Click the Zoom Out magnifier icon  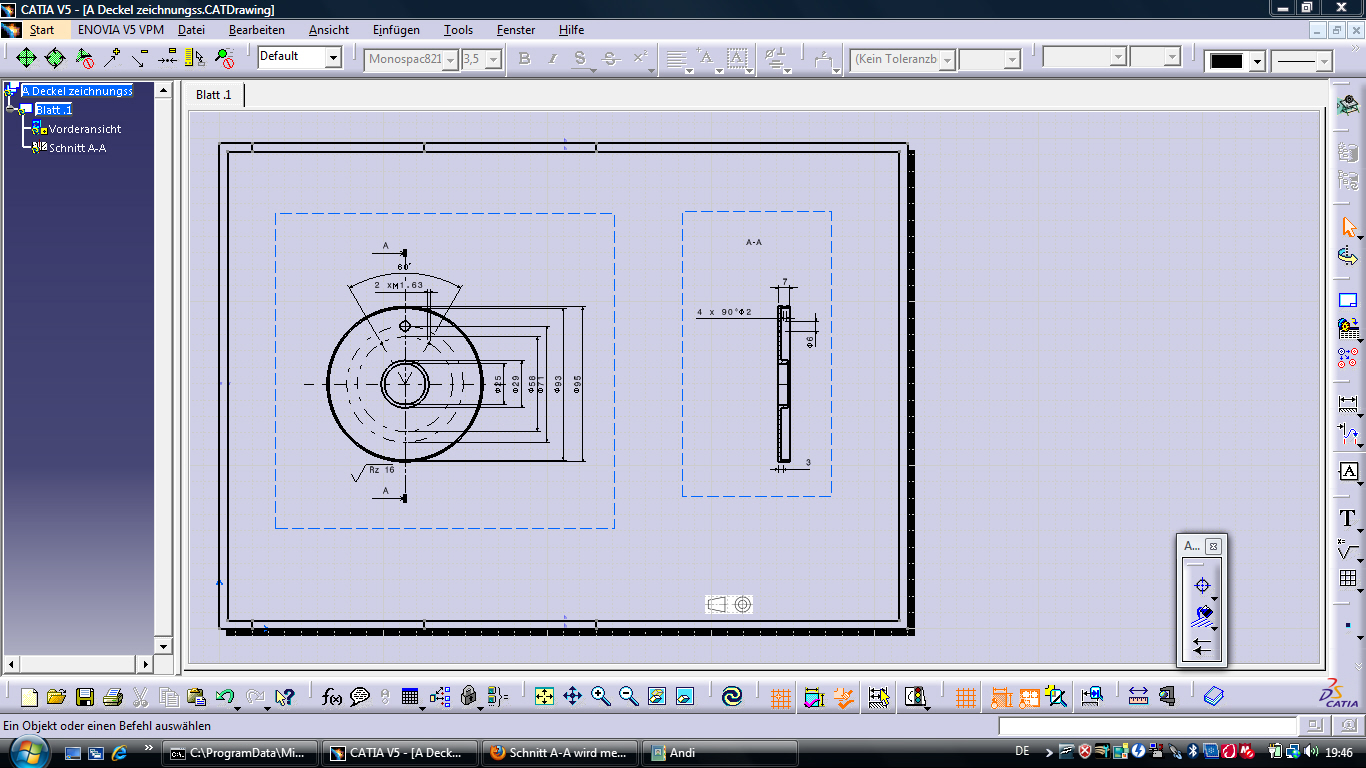(x=628, y=697)
